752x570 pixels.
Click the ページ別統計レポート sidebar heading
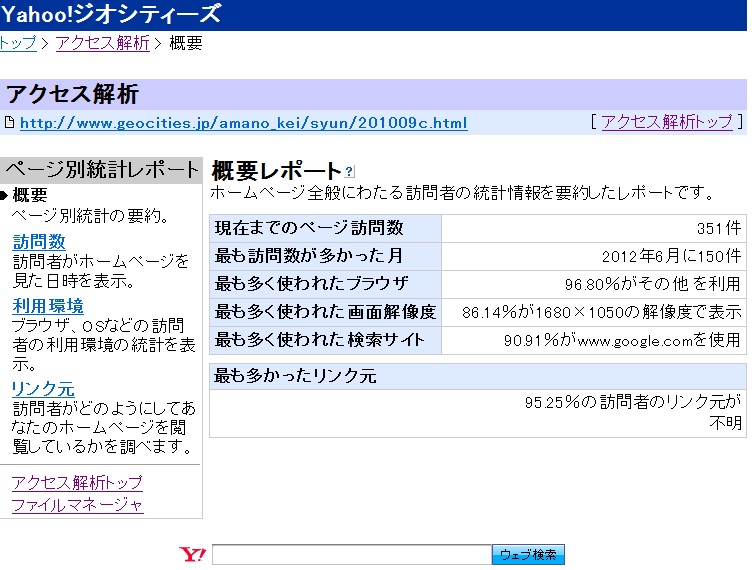coord(102,170)
